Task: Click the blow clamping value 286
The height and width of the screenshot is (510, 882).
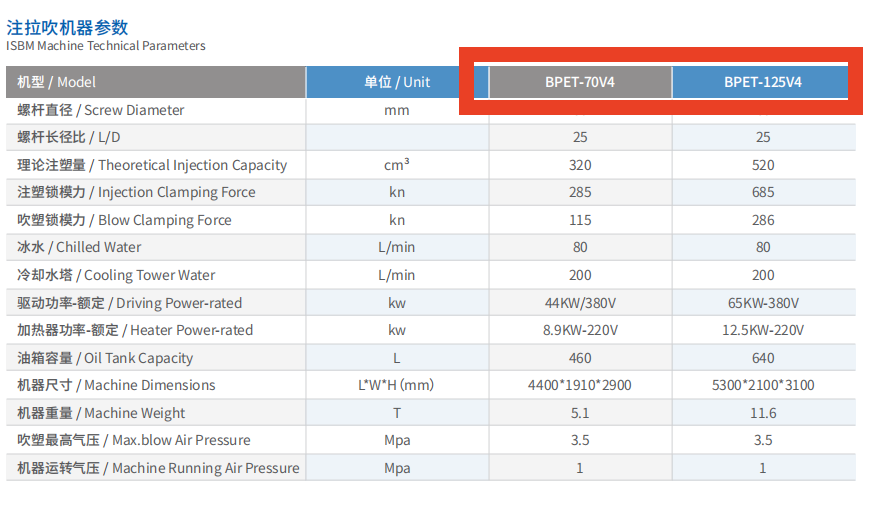Action: 763,220
